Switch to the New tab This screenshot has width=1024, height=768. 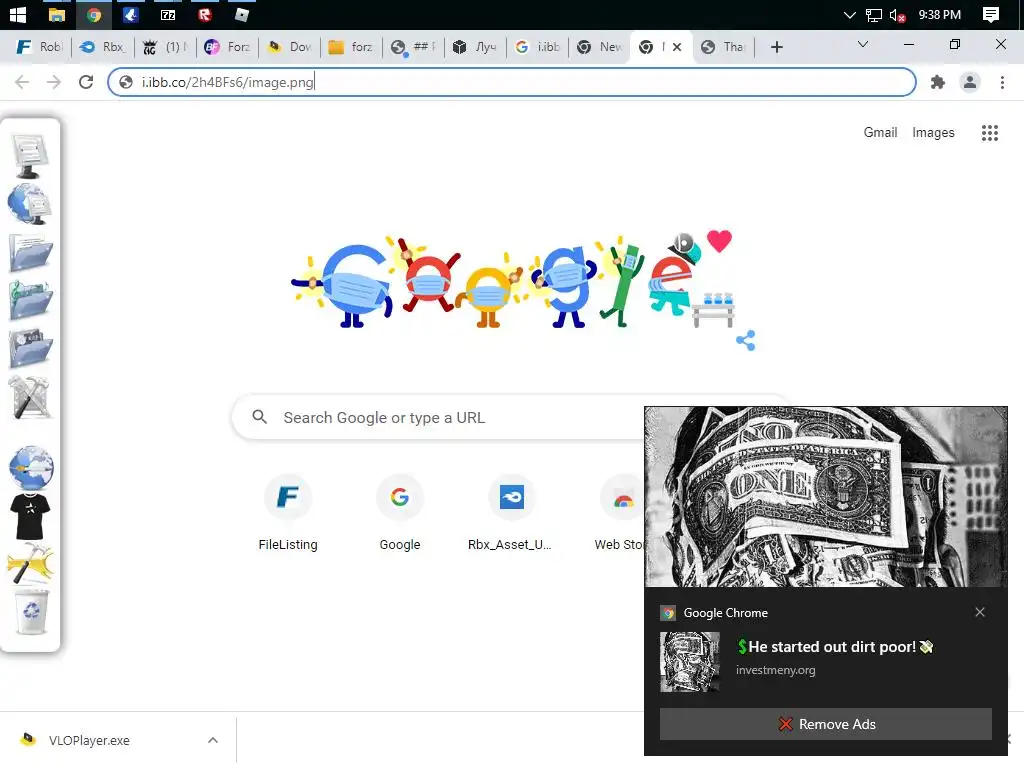pos(600,47)
